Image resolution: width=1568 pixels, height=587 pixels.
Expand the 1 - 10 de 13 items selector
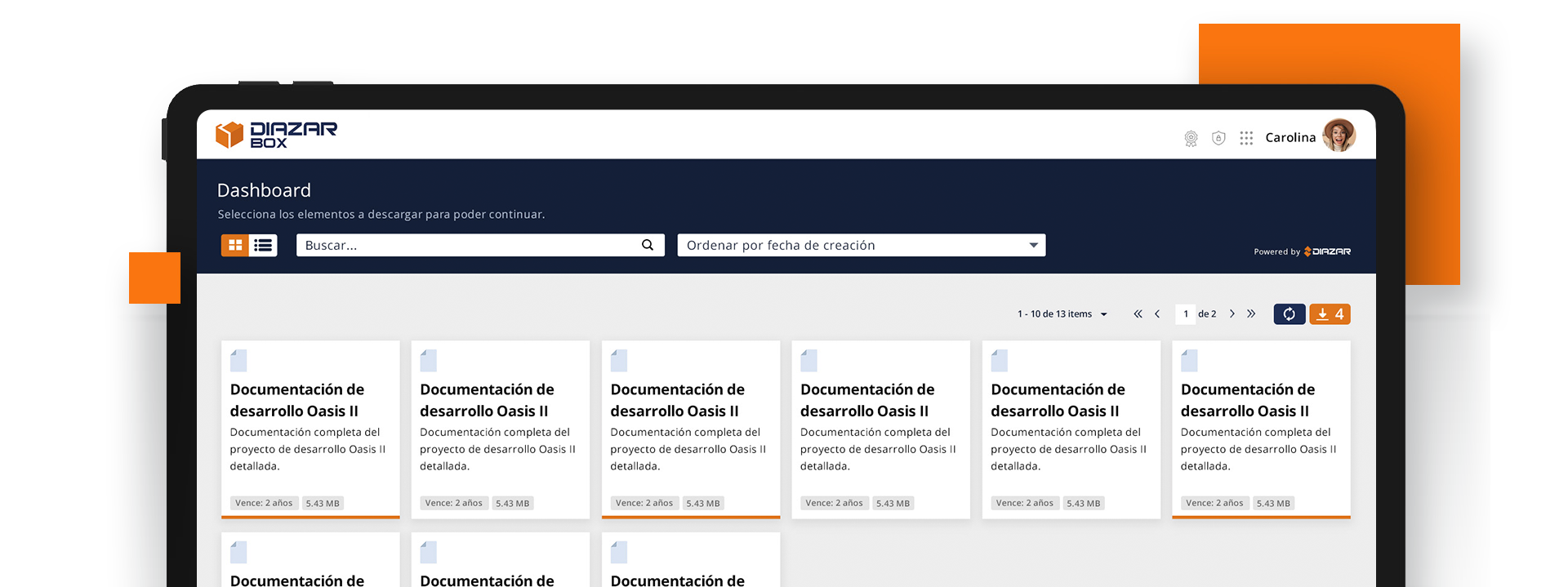point(1062,314)
